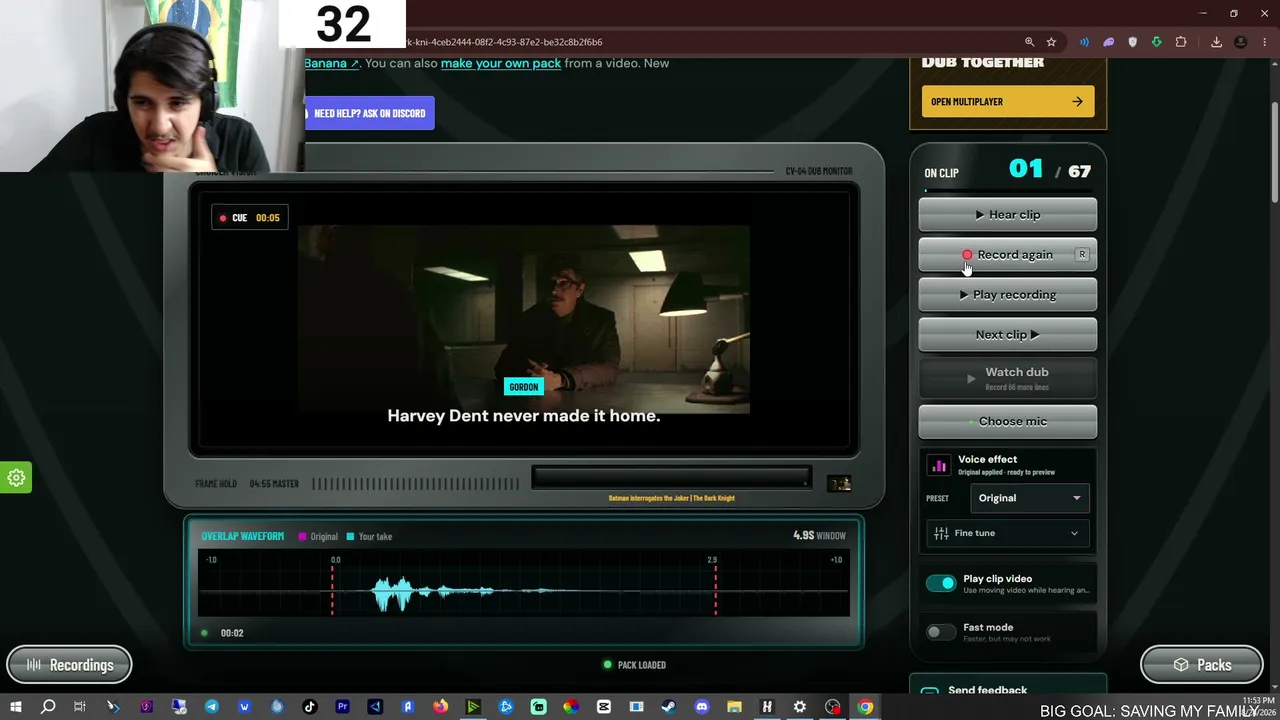Open the purple browser extension icon
This screenshot has width=1280, height=720.
[x=1108, y=42]
